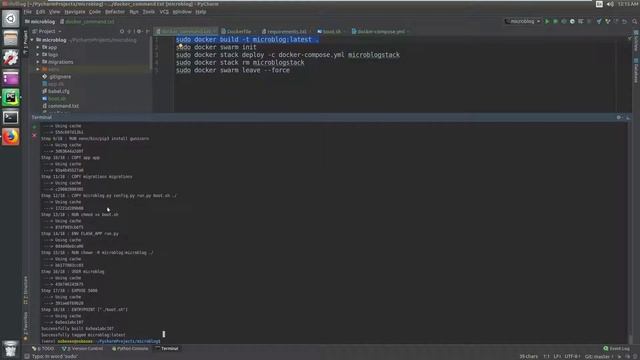Open the VCS menu
640x360 pixels.
click(x=164, y=12)
